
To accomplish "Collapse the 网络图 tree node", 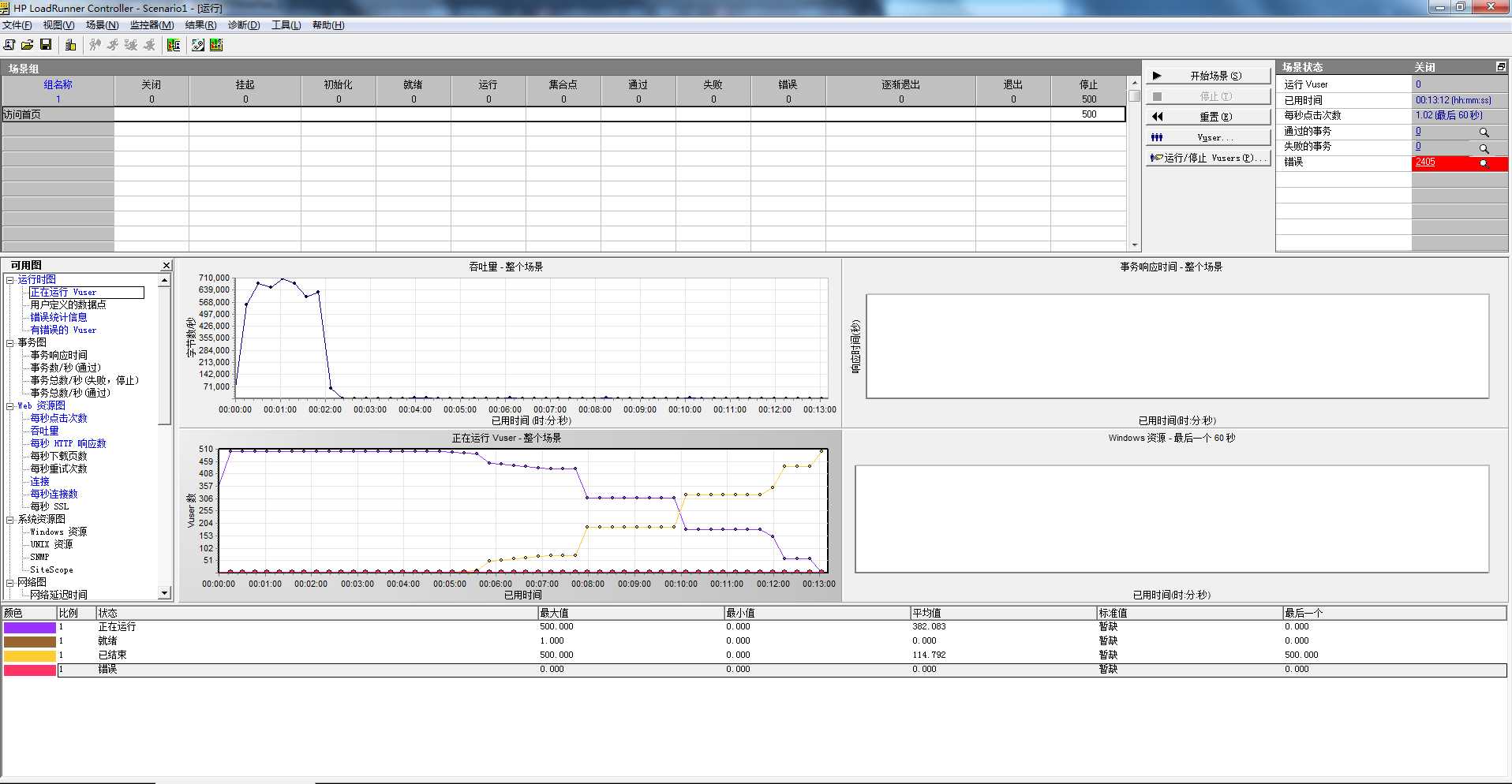I will tap(10, 583).
